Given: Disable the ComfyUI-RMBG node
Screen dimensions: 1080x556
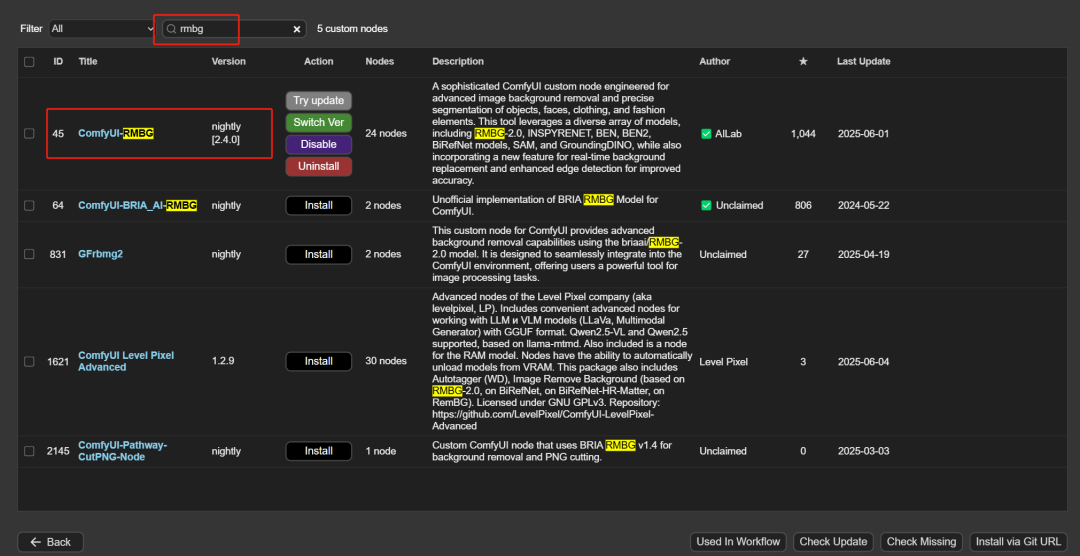Looking at the screenshot, I should point(319,145).
